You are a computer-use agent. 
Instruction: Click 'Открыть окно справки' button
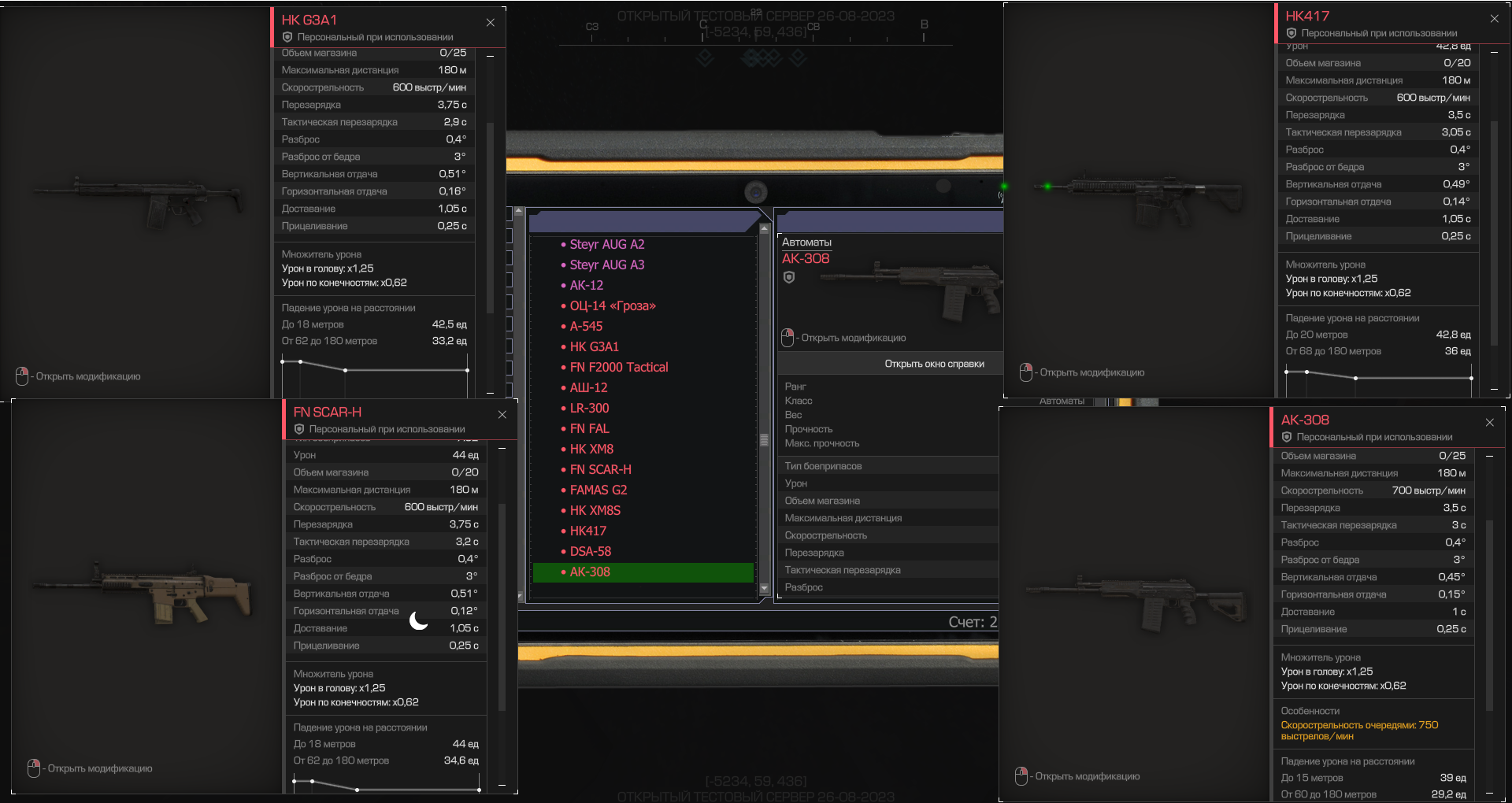coord(935,364)
